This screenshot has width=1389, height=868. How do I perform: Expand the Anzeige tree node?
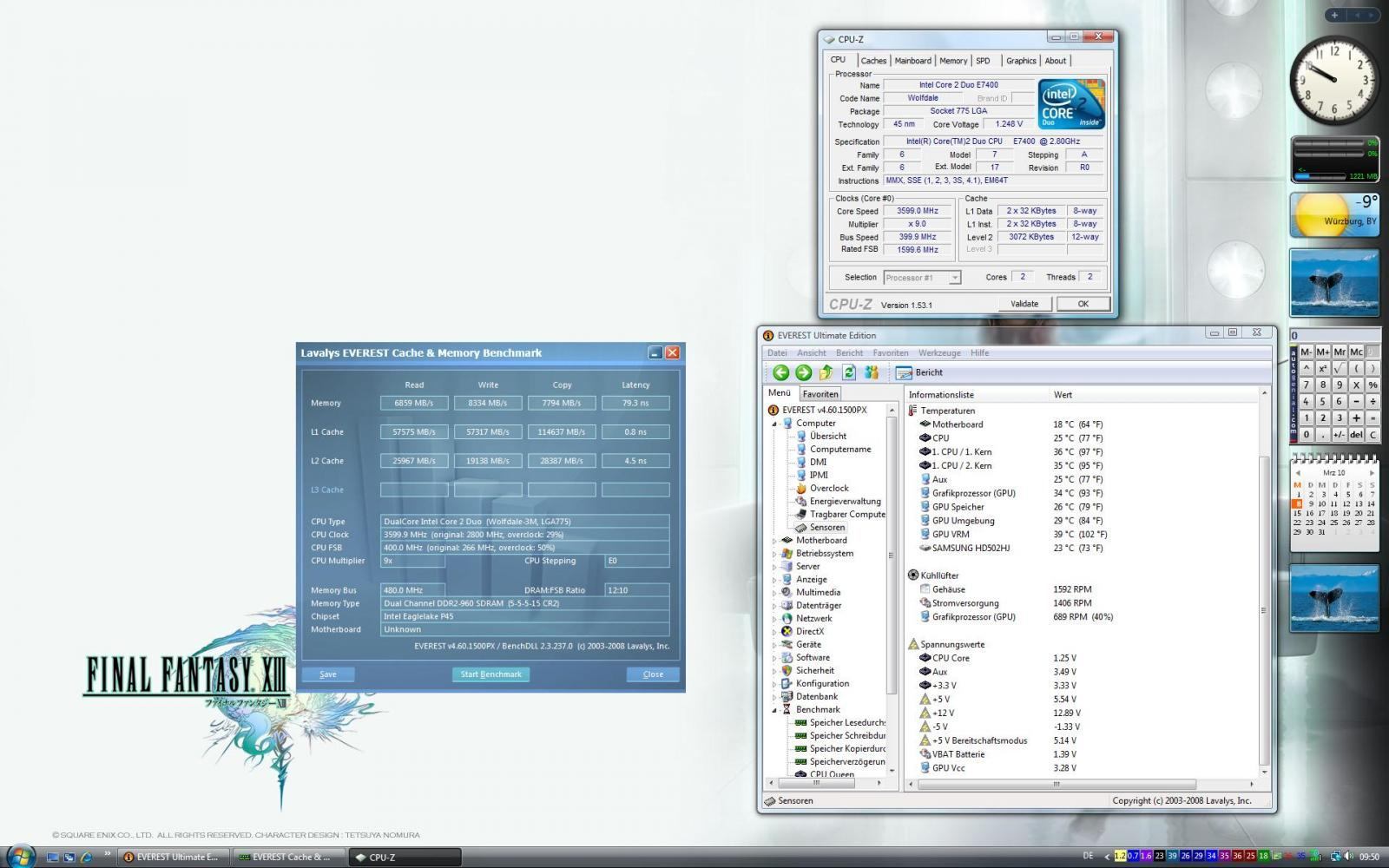(x=774, y=580)
